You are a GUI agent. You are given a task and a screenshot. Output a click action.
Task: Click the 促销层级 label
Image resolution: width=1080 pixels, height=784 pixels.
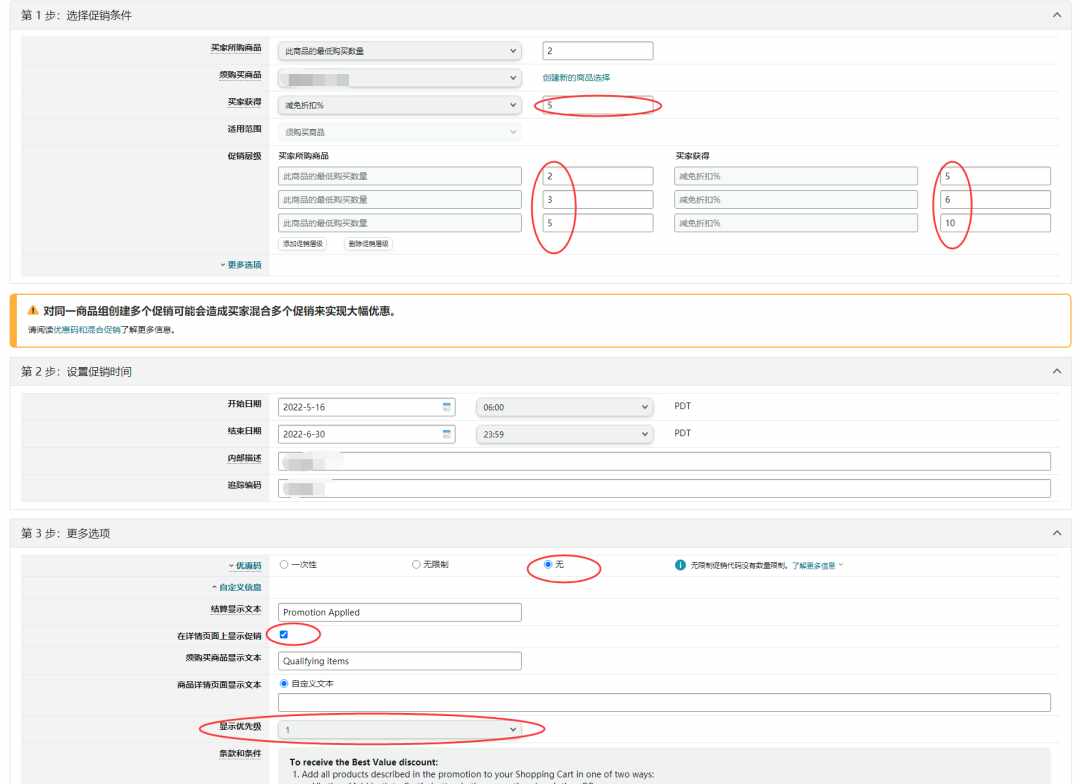tap(245, 156)
